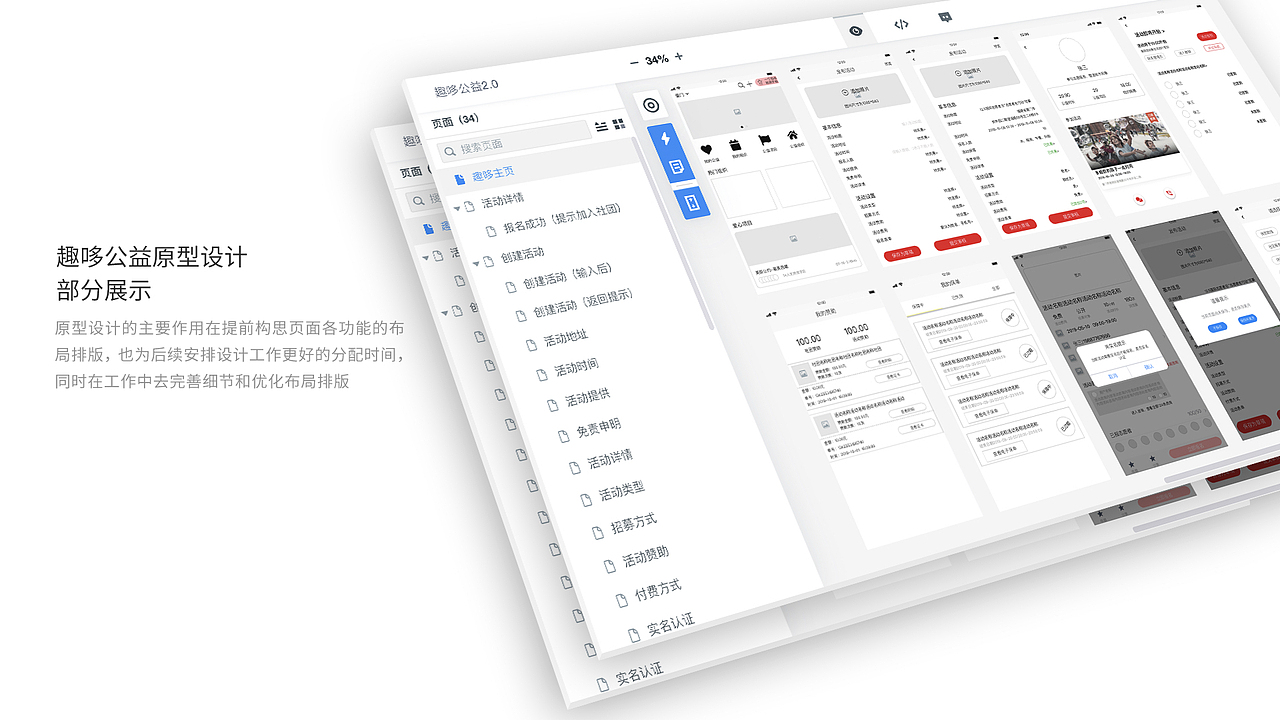Screen dimensions: 1280x720
Task: Click the heart icon in home mockup
Action: [707, 150]
